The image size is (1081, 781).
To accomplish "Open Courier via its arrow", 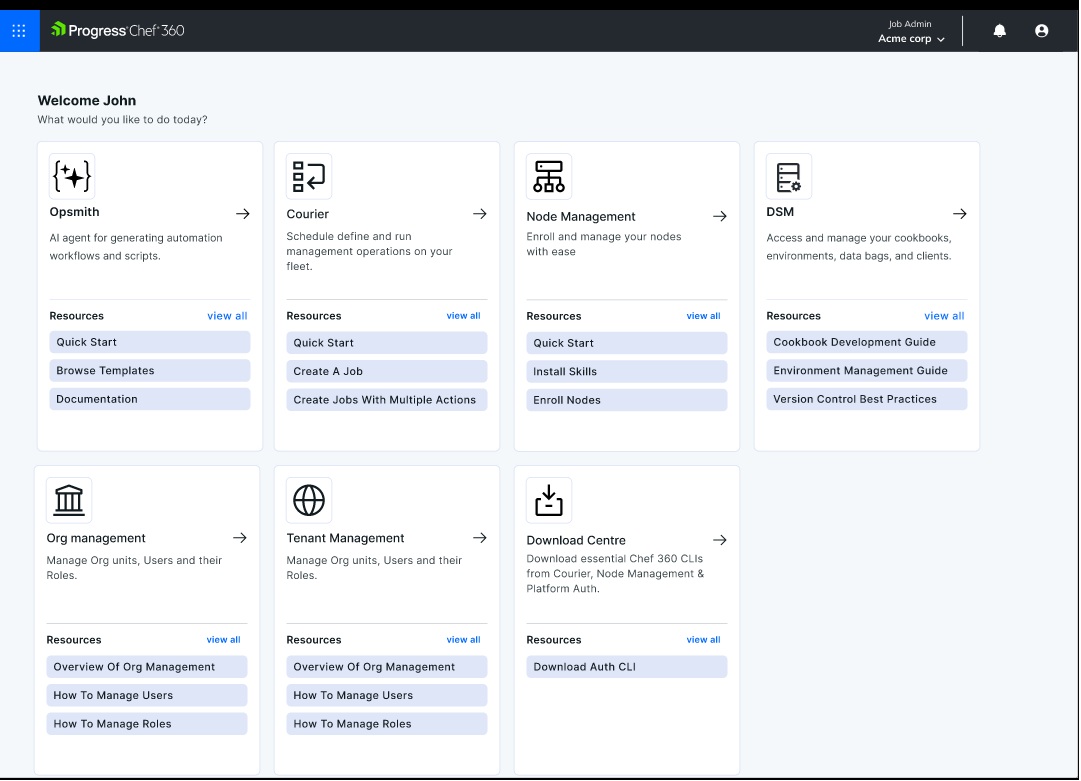I will point(480,214).
